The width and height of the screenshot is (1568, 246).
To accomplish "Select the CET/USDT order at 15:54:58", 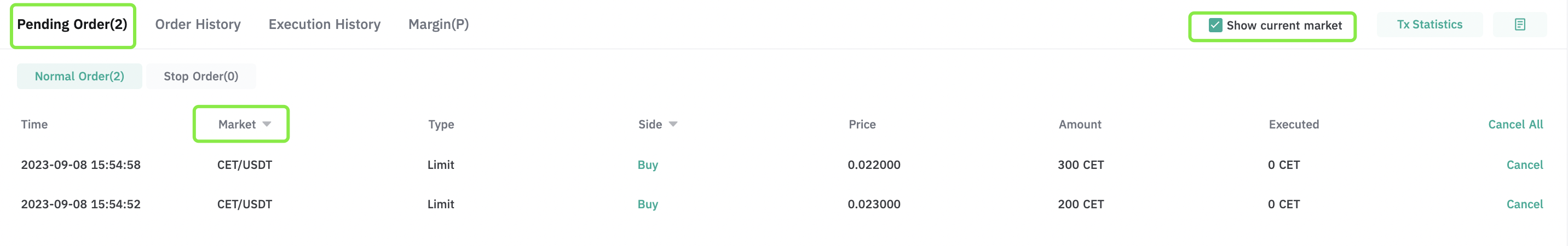I will pyautogui.click(x=782, y=165).
